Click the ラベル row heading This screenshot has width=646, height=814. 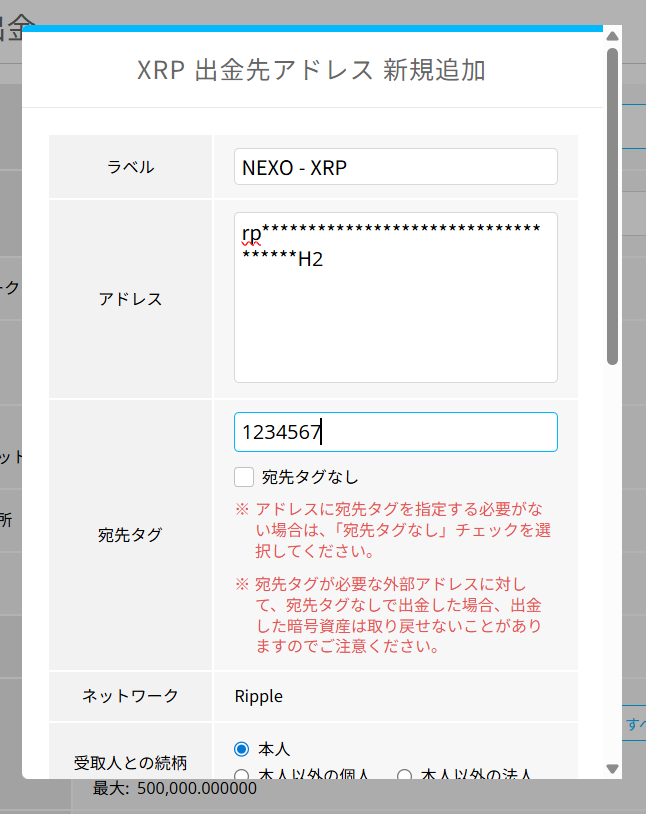click(131, 167)
